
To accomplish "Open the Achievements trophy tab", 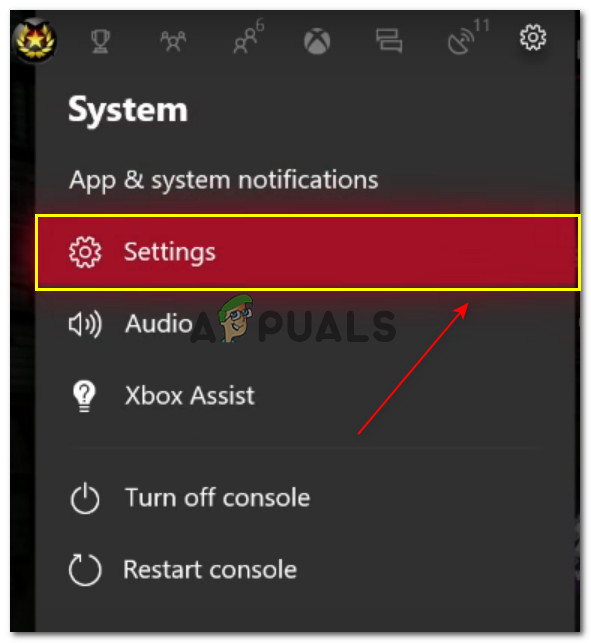I will pyautogui.click(x=100, y=41).
